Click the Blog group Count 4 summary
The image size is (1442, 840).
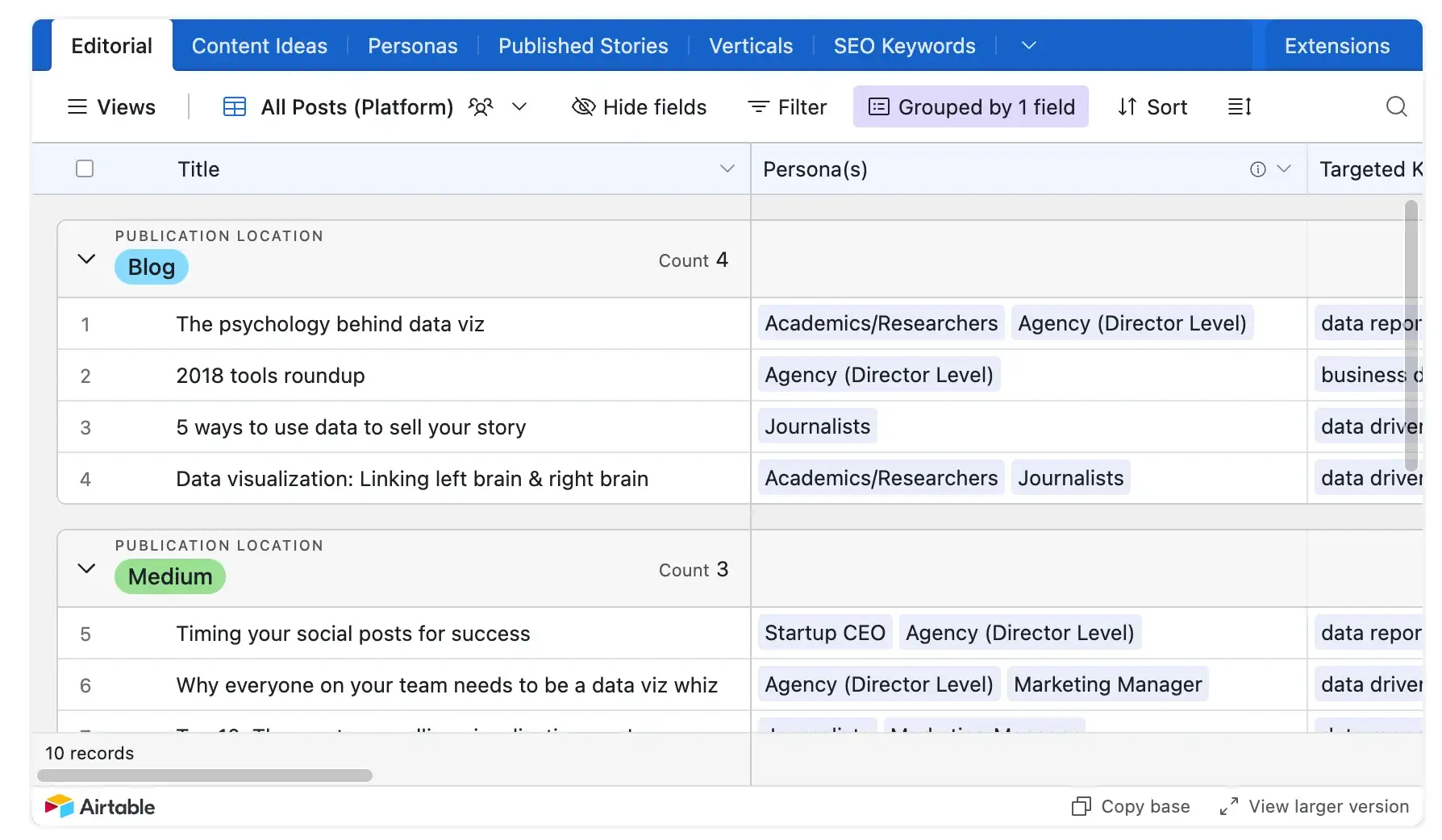tap(694, 260)
